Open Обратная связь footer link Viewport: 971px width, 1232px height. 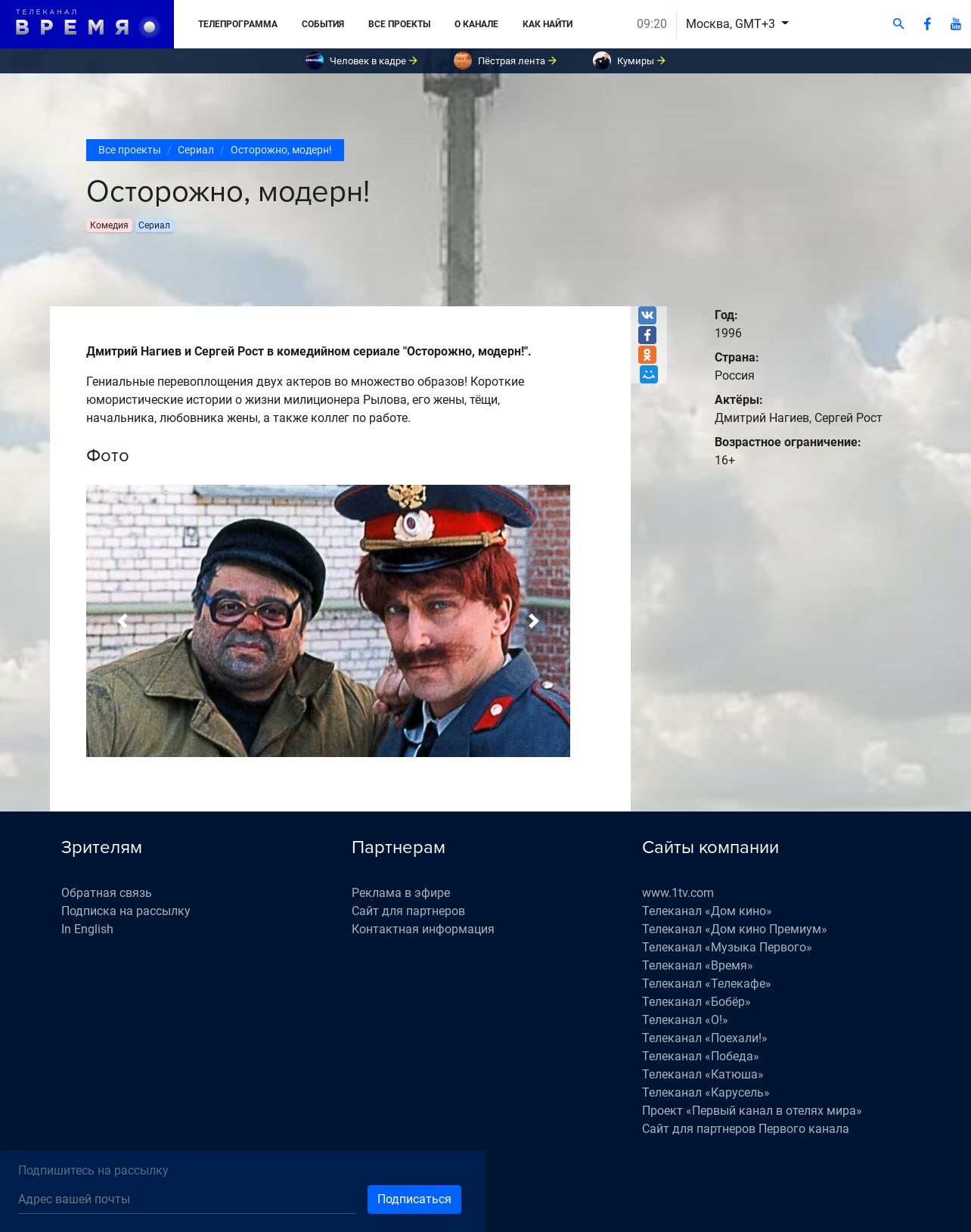tap(107, 893)
